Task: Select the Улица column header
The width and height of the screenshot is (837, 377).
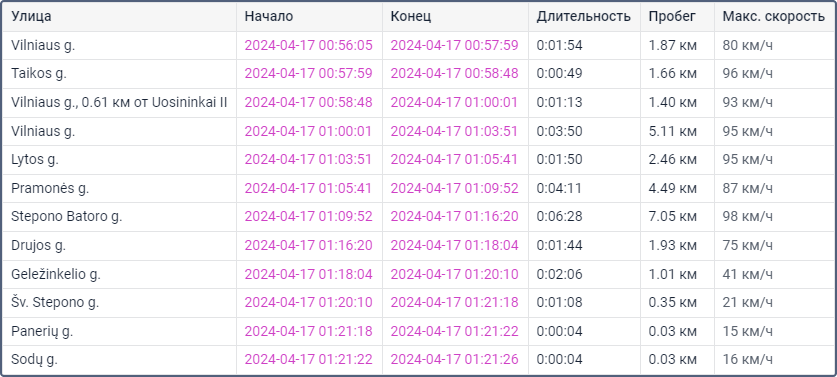Action: [31, 17]
